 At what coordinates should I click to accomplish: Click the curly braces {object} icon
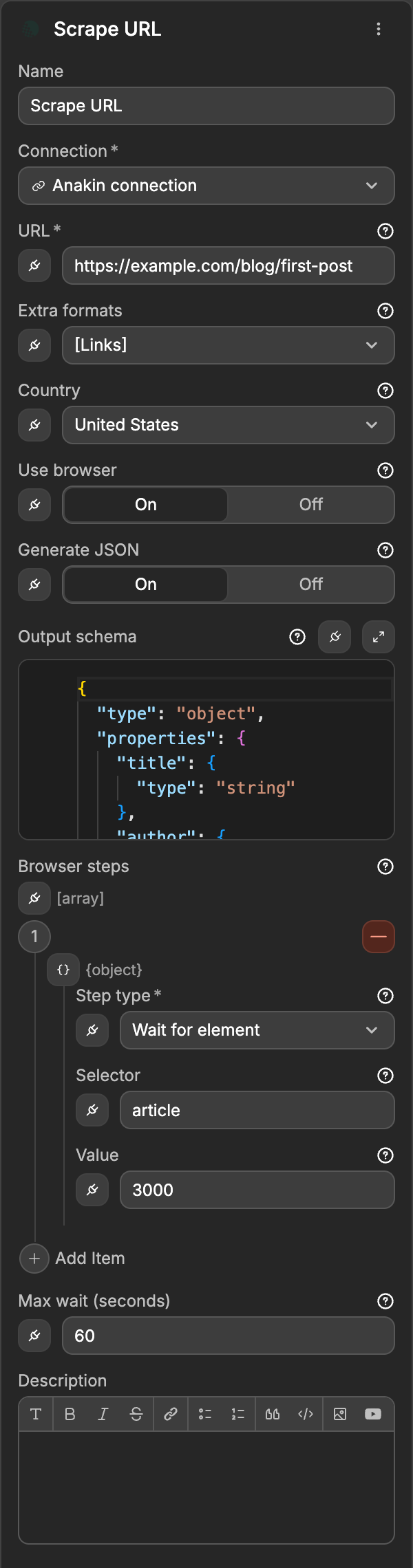63,970
